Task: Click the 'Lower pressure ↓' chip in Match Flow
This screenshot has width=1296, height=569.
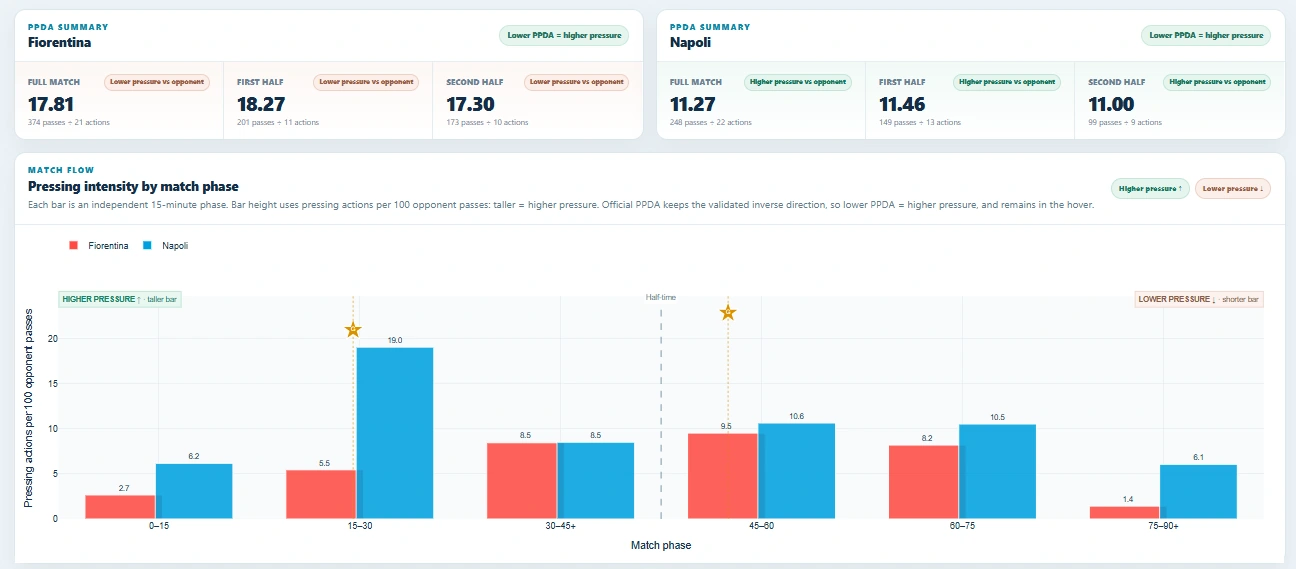Action: coord(1232,188)
